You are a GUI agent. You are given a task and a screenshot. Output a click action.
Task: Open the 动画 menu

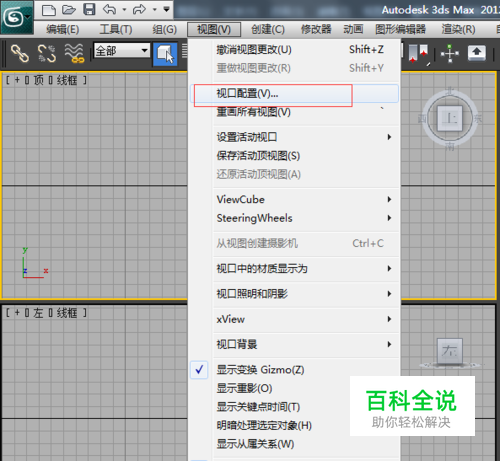[353, 29]
